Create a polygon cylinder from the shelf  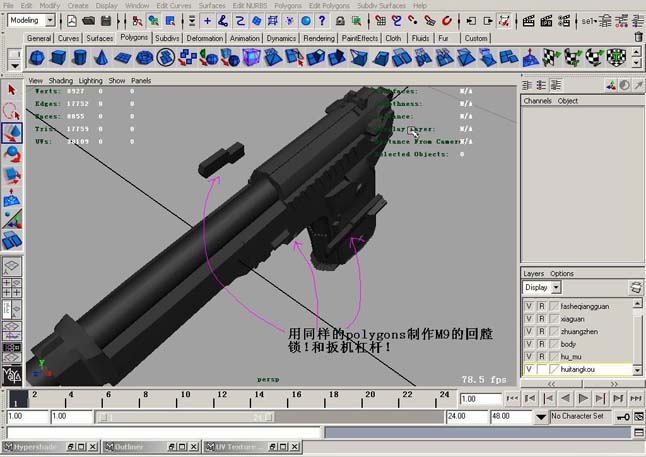[80, 57]
